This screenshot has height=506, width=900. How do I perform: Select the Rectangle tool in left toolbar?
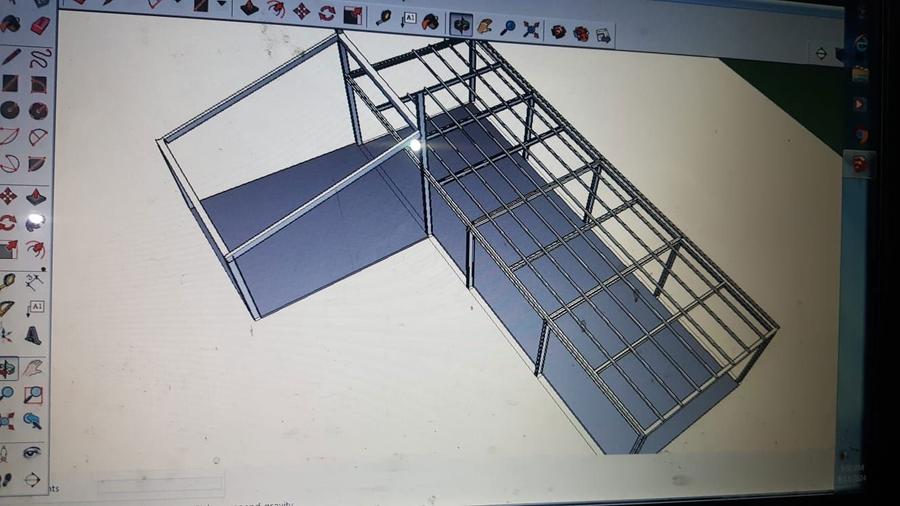coord(10,83)
